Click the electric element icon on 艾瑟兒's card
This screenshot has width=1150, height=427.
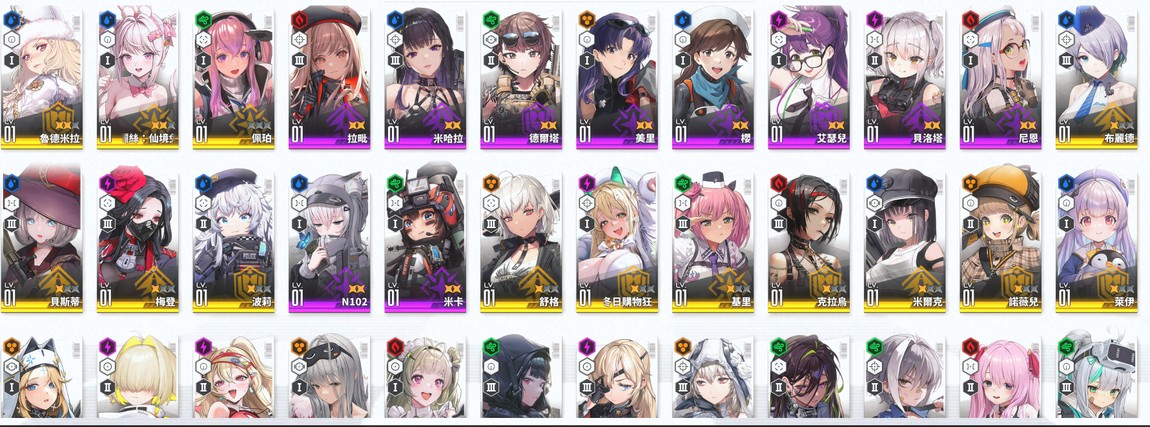pyautogui.click(x=778, y=19)
